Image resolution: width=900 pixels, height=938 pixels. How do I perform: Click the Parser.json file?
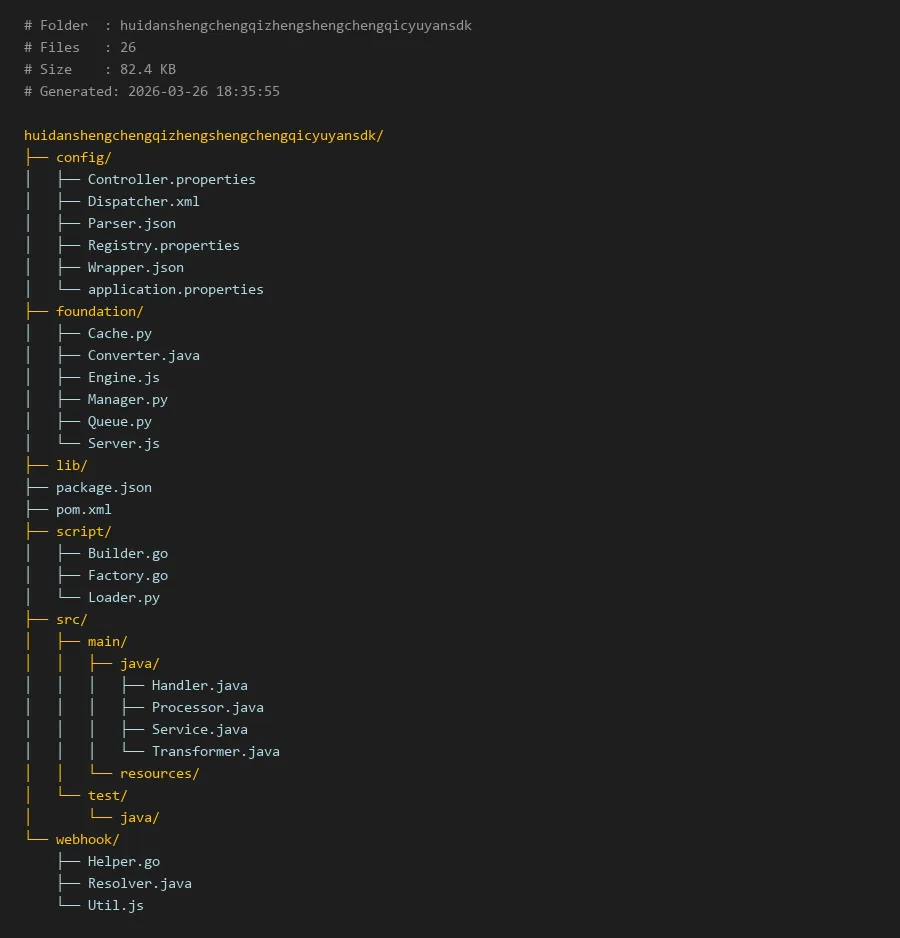pos(131,223)
